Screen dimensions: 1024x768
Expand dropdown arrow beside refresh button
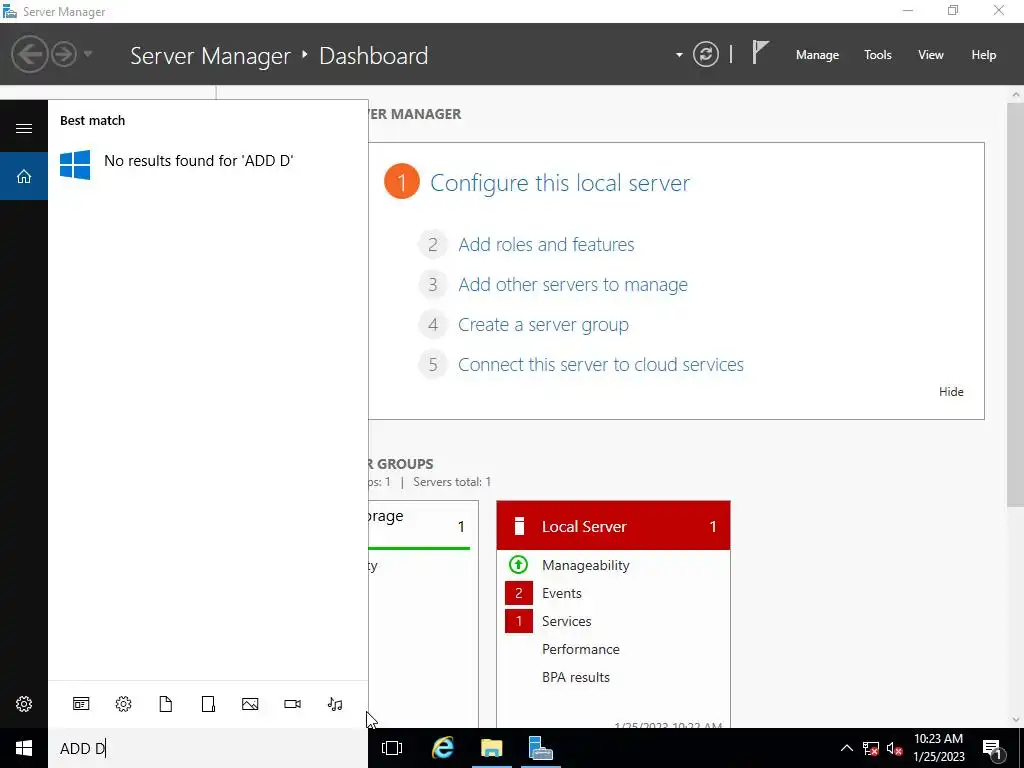679,55
